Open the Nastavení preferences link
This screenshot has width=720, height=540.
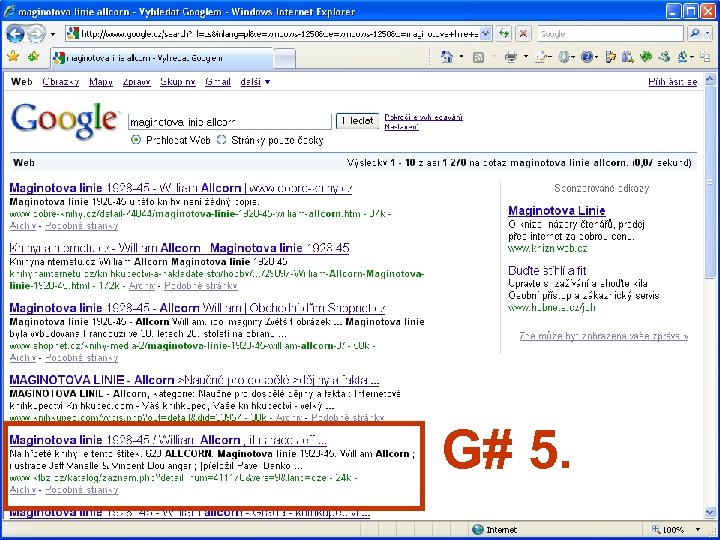(401, 126)
